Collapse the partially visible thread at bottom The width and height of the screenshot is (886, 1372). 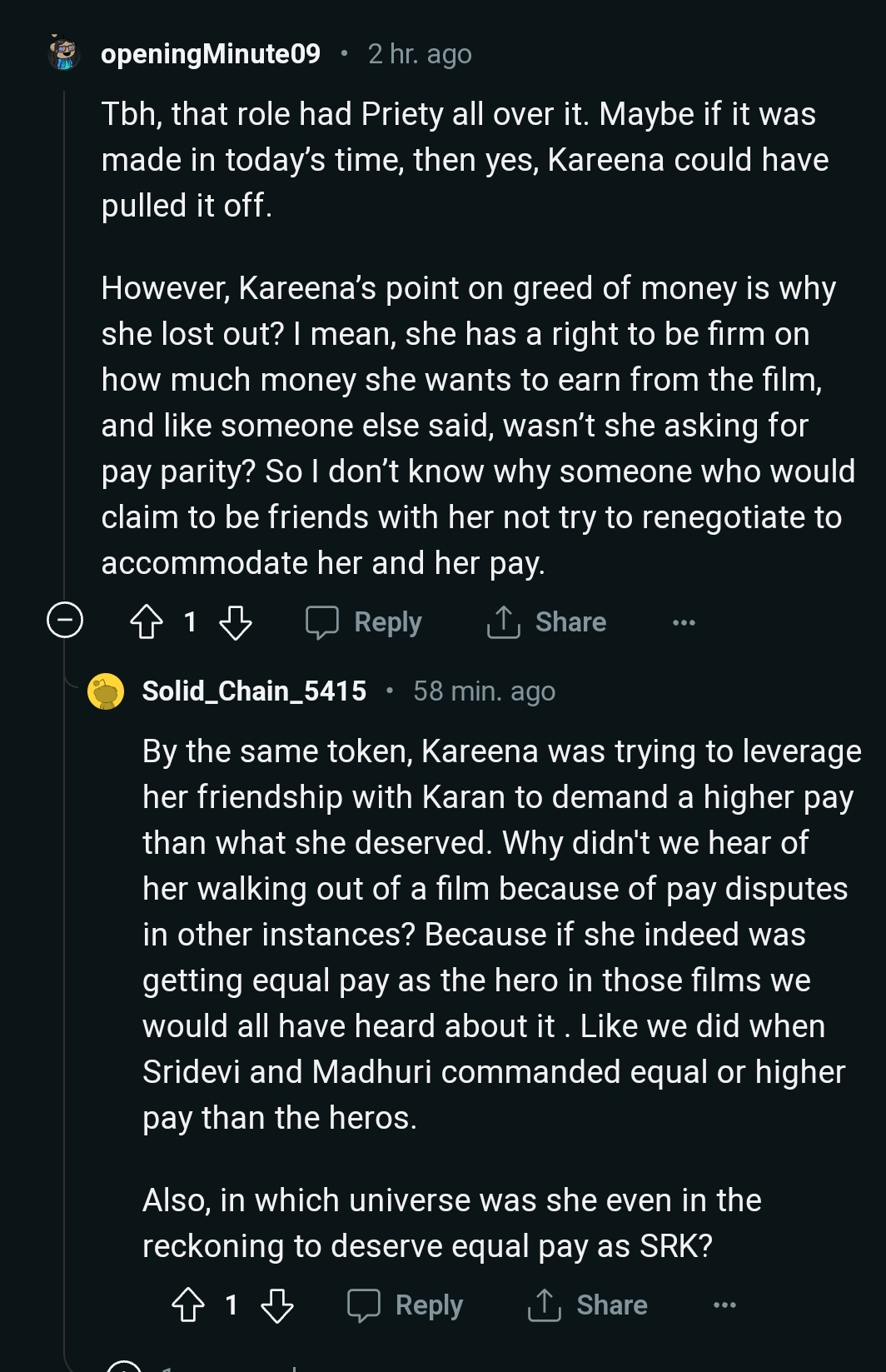coord(124,1367)
